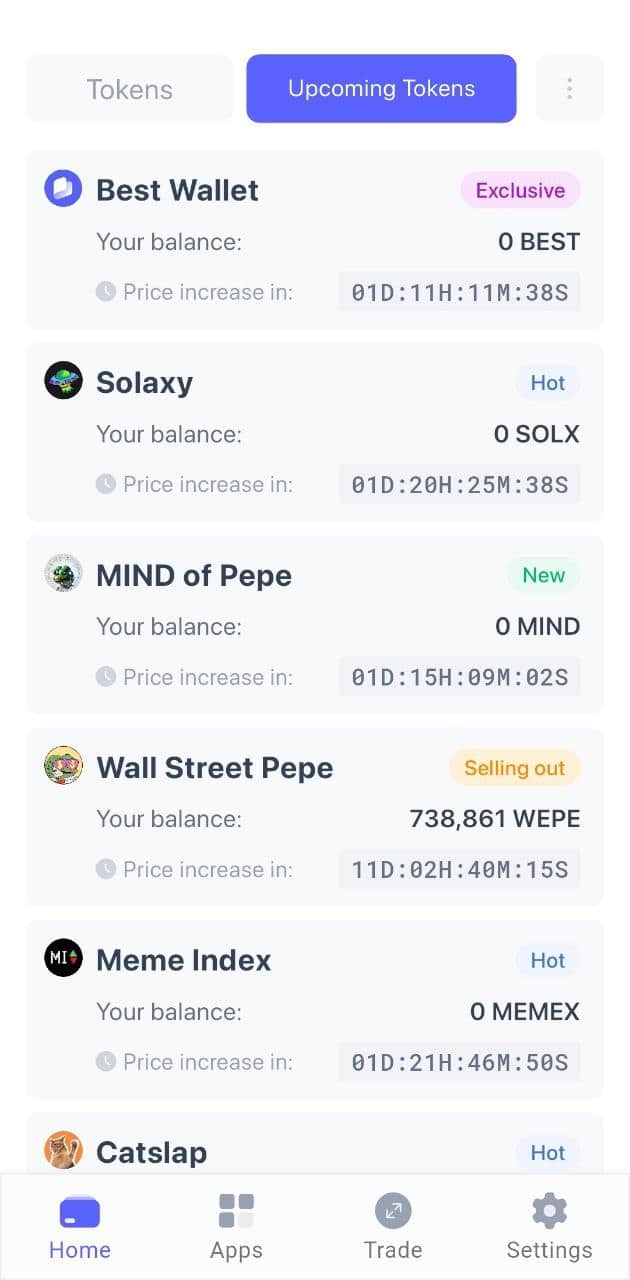Click the clock icon on Best Wallet row
Image resolution: width=630 pixels, height=1280 pixels.
pos(106,291)
